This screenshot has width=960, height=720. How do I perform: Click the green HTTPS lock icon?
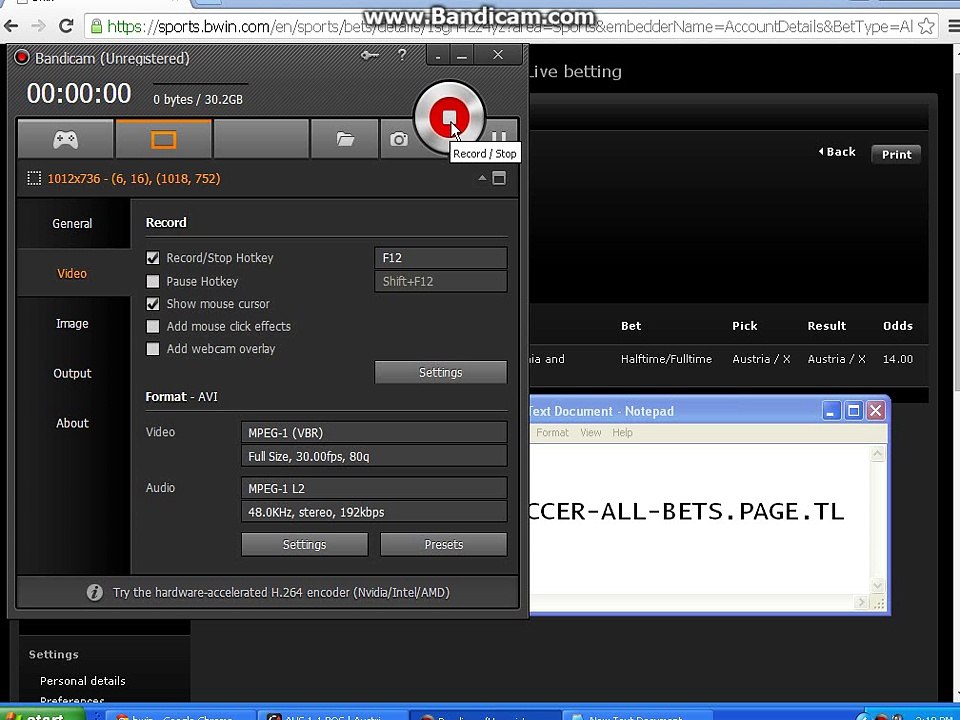point(96,26)
